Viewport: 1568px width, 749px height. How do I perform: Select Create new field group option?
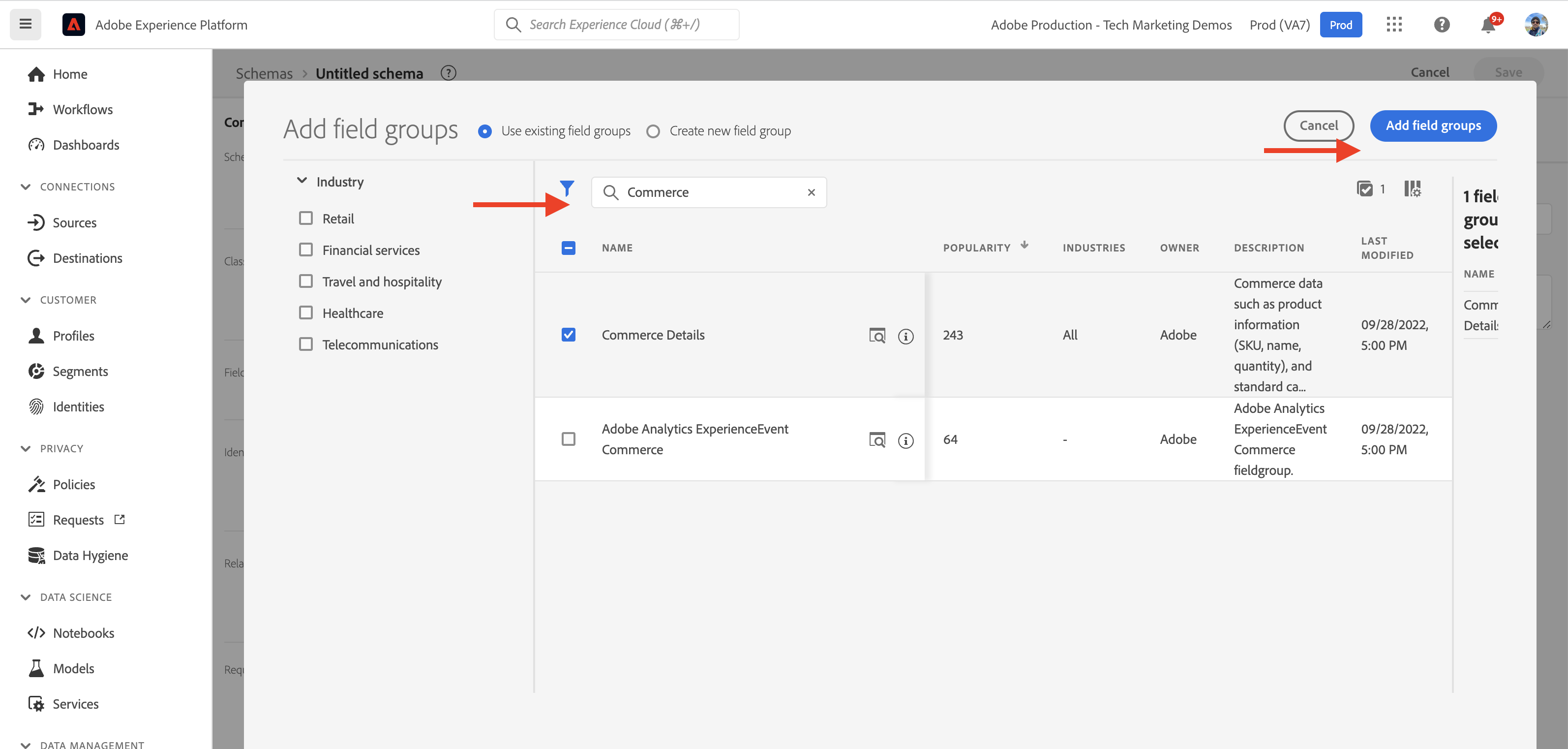653,131
